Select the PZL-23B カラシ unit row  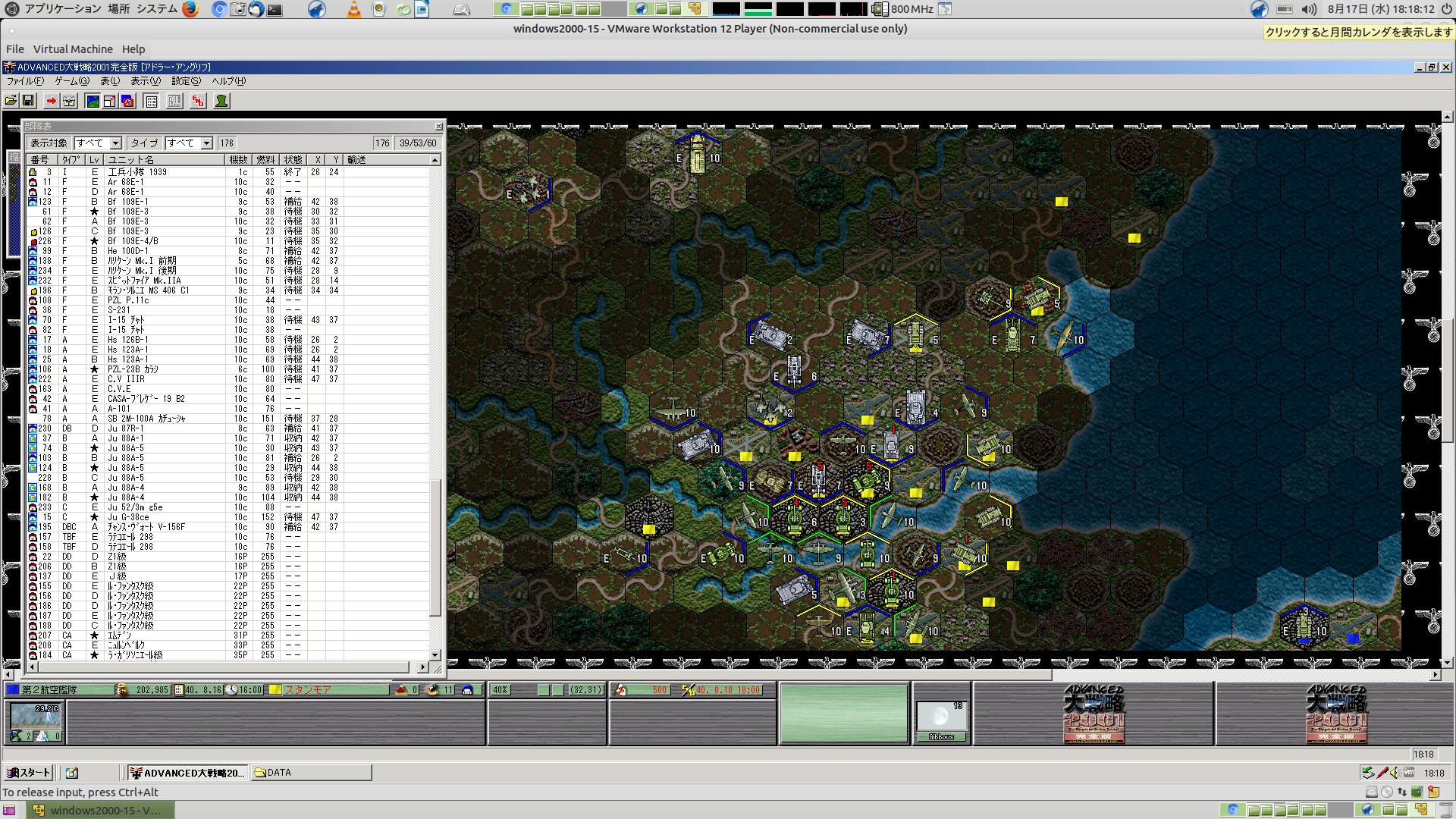pyautogui.click(x=227, y=369)
